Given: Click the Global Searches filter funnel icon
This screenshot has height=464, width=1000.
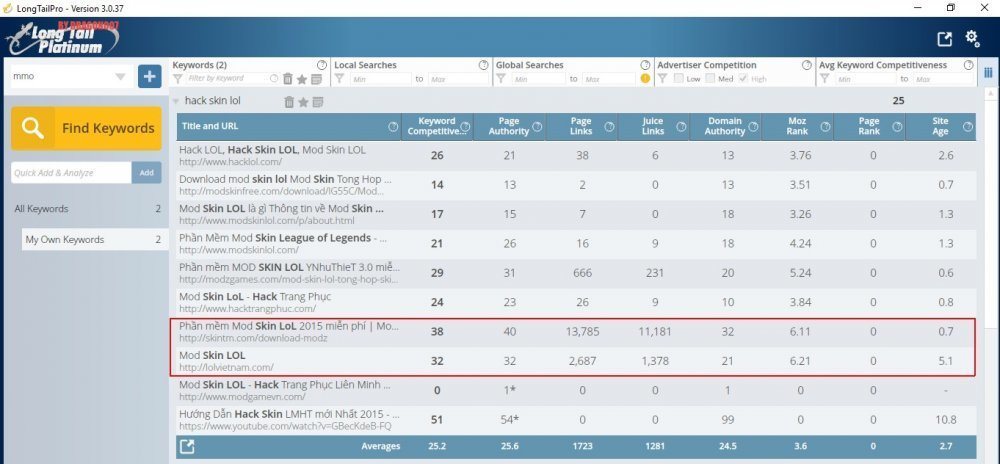Looking at the screenshot, I should (501, 78).
